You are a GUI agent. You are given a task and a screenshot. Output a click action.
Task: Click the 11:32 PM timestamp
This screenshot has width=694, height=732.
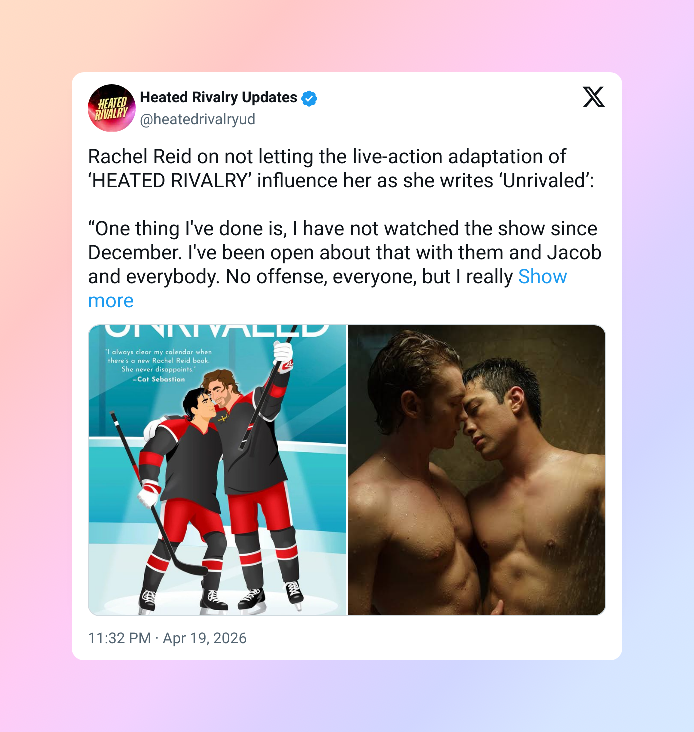[119, 638]
